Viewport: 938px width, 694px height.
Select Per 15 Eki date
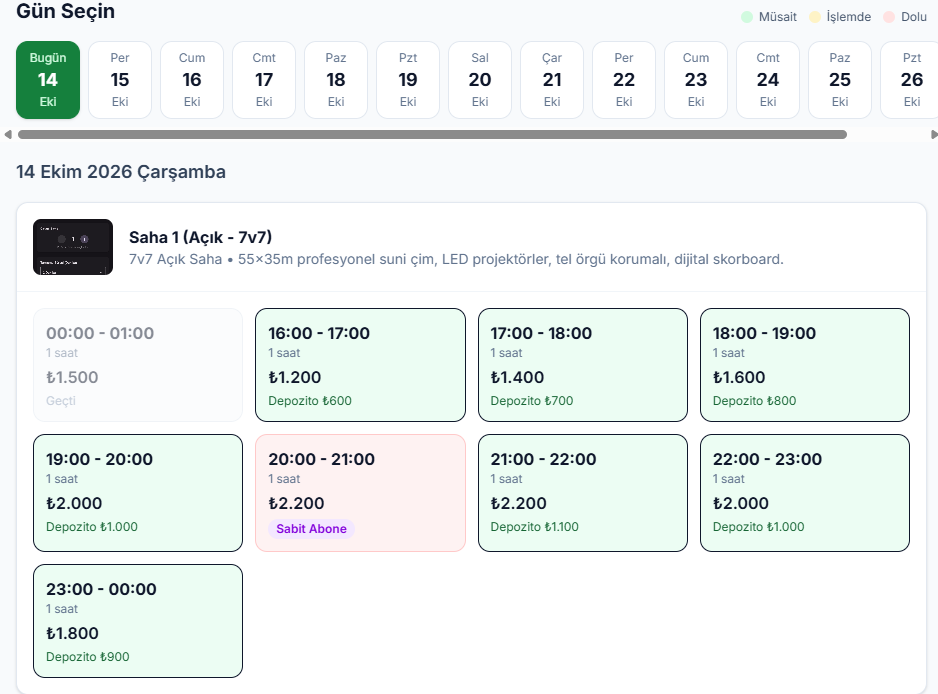click(120, 80)
